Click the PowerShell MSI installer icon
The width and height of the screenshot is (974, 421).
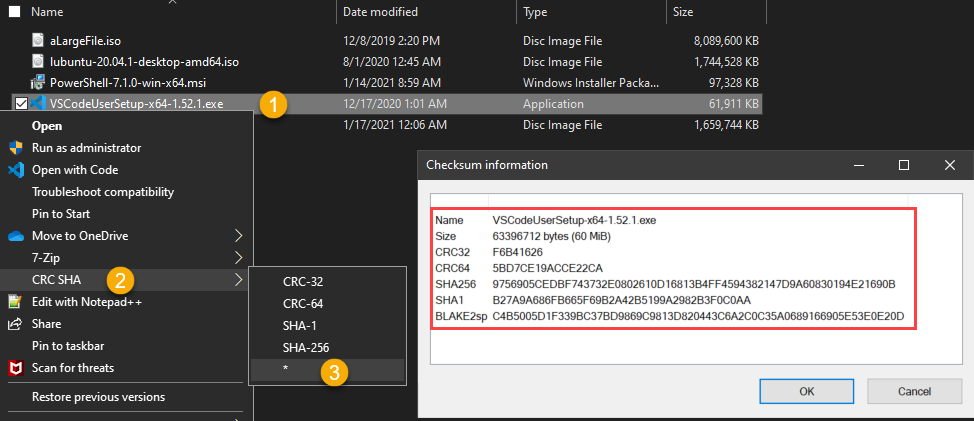[x=39, y=83]
